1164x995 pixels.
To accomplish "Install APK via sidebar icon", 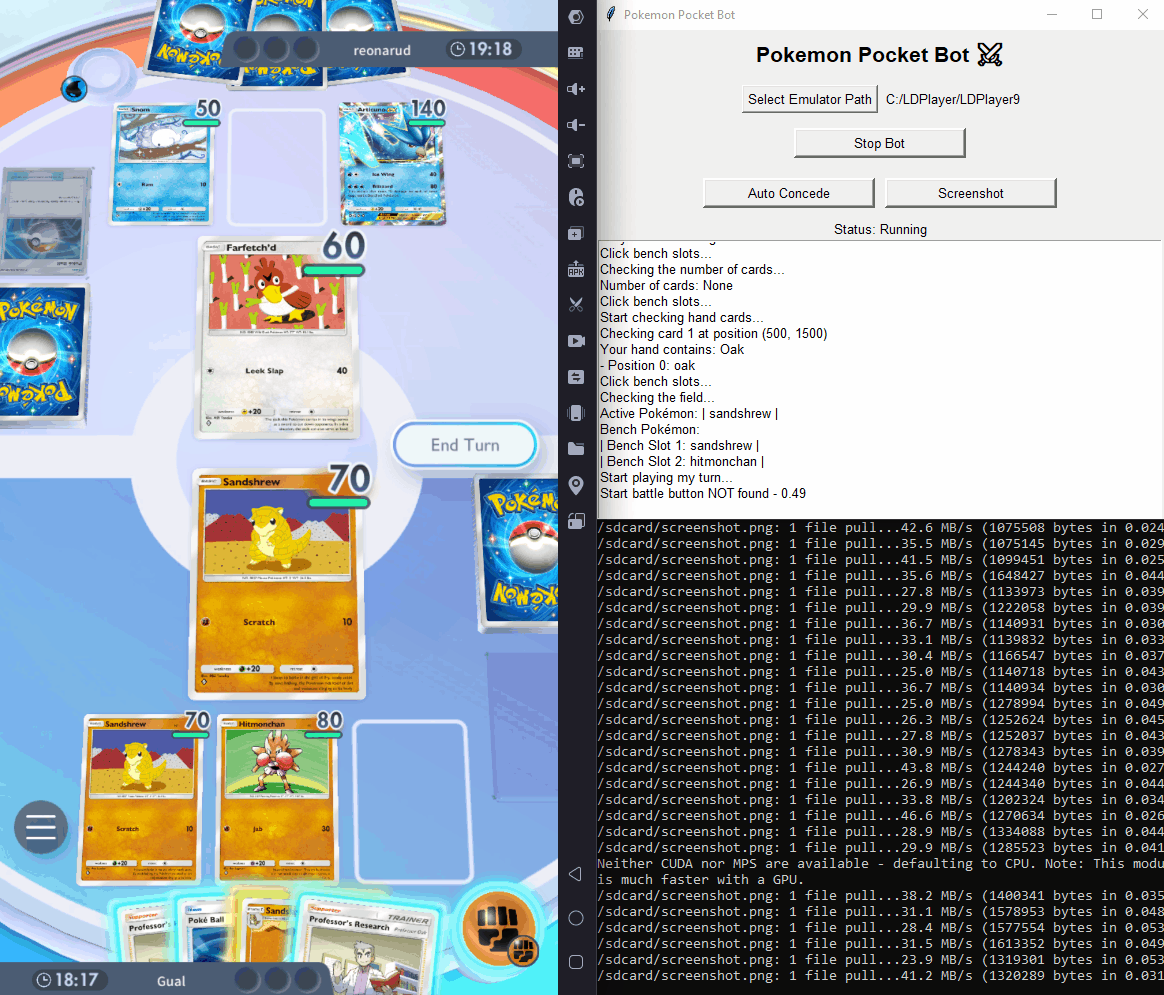I will point(576,269).
